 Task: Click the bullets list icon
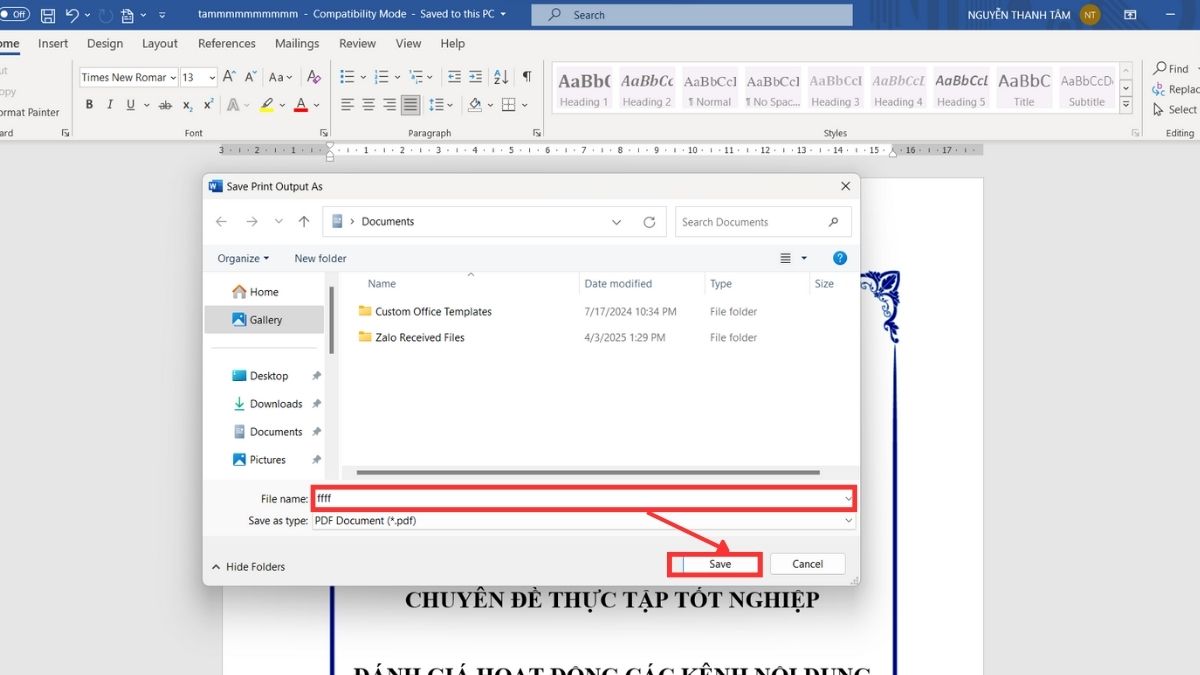(x=347, y=77)
